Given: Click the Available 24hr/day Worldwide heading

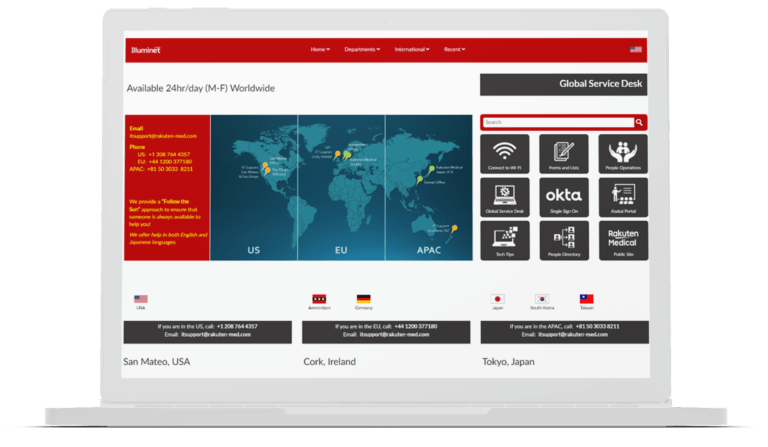Looking at the screenshot, I should click(201, 89).
